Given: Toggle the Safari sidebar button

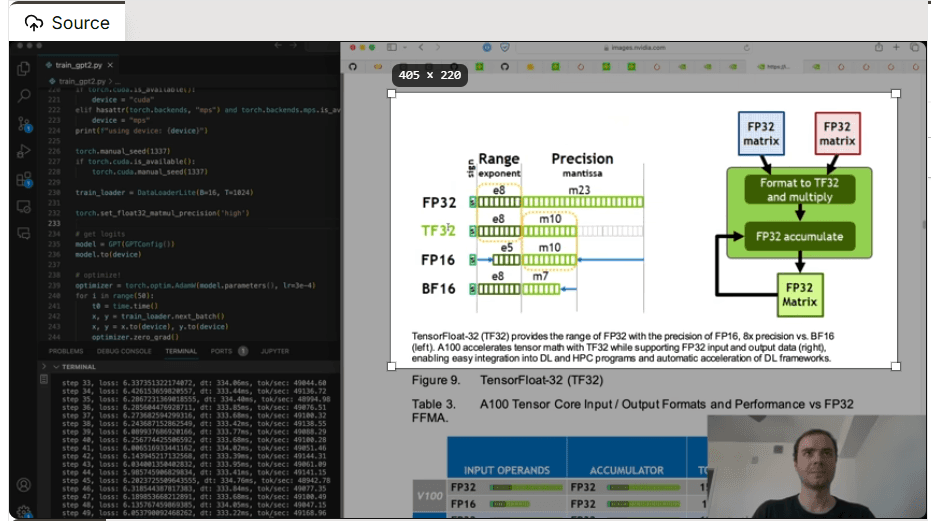Looking at the screenshot, I should pyautogui.click(x=392, y=48).
